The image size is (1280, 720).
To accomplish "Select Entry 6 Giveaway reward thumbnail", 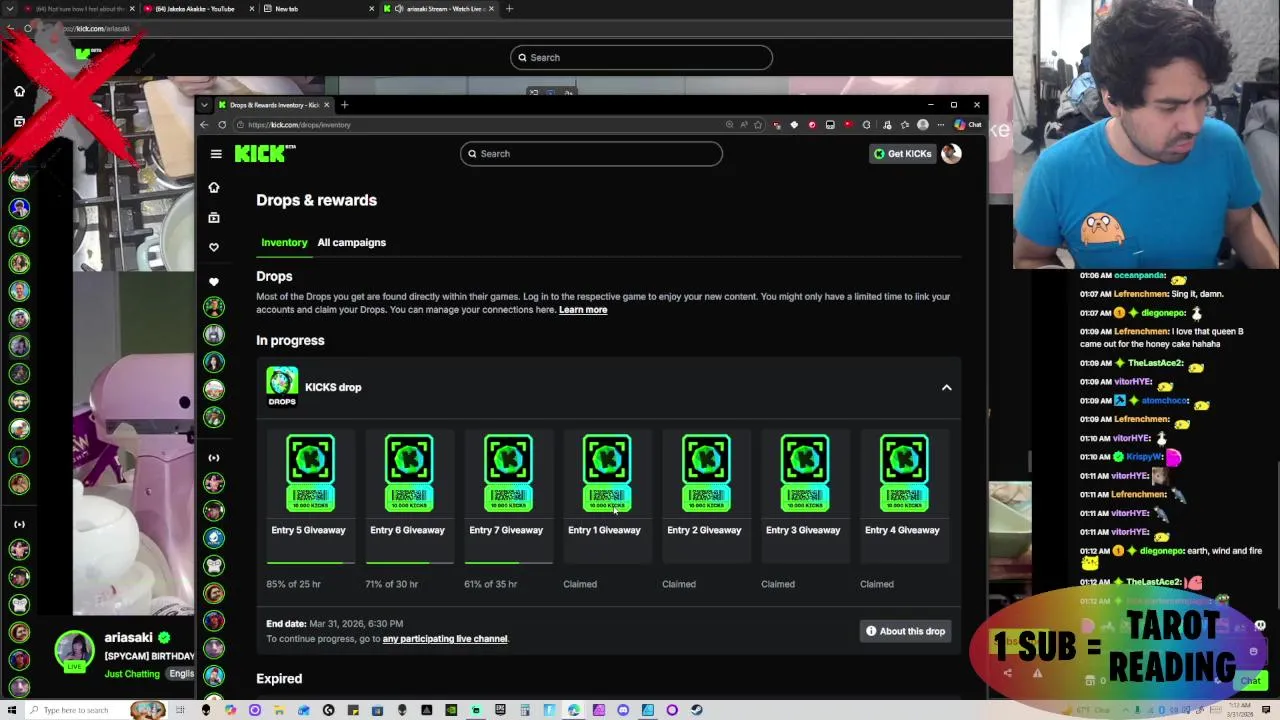I will pyautogui.click(x=409, y=473).
